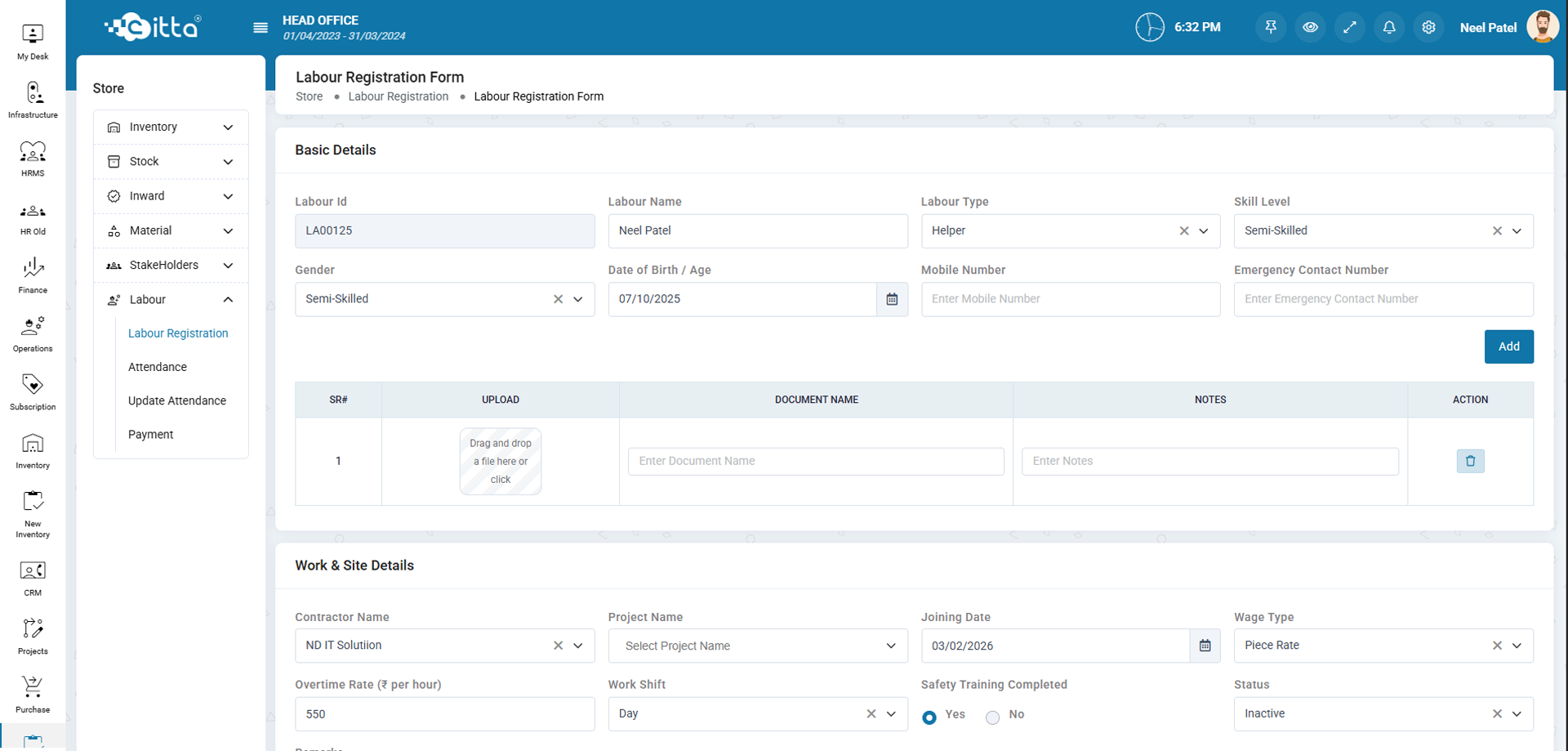1568x751 pixels.
Task: Open Attendance under Labour menu
Action: [158, 367]
